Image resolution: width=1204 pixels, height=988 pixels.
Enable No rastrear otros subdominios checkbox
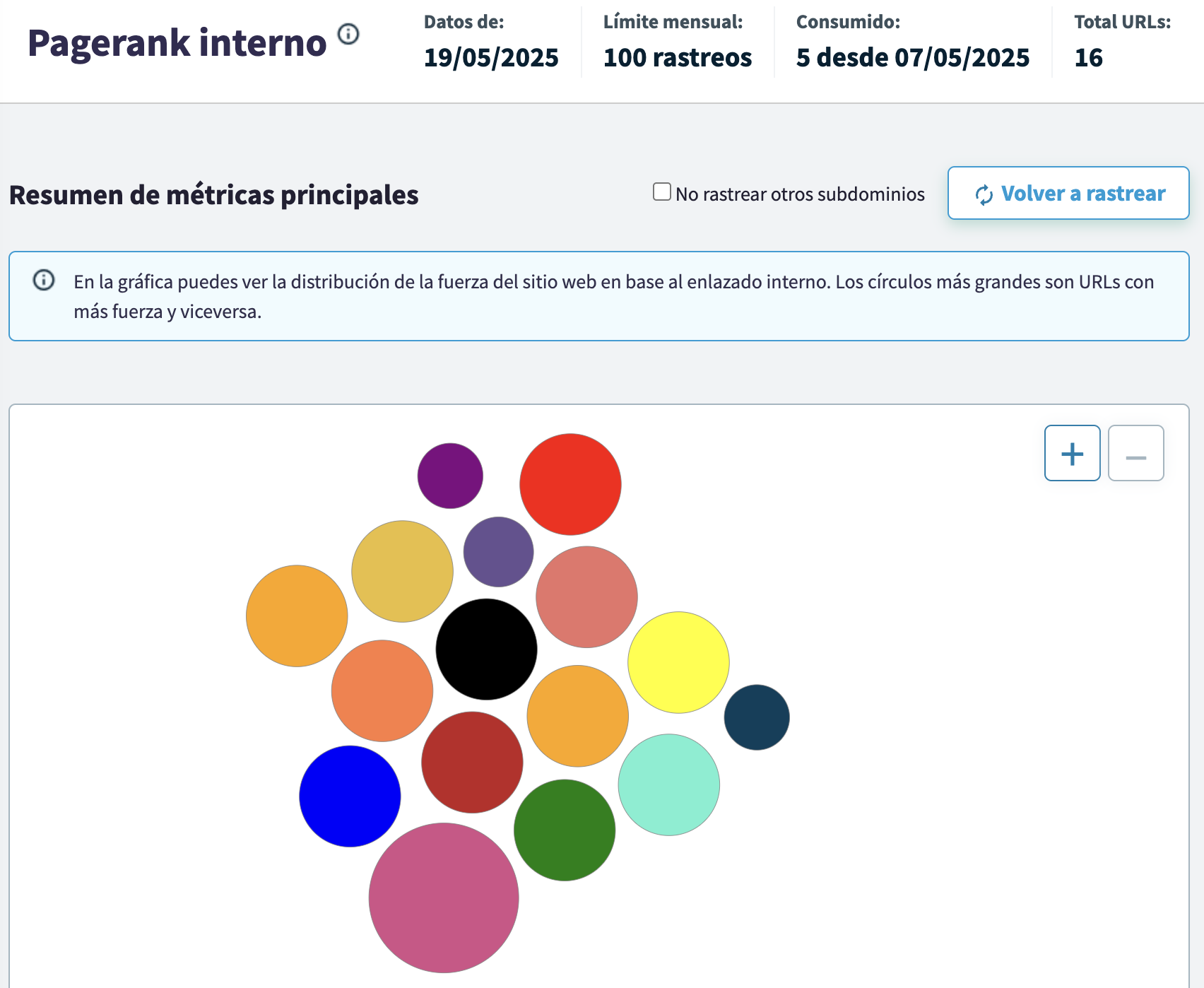(x=661, y=192)
